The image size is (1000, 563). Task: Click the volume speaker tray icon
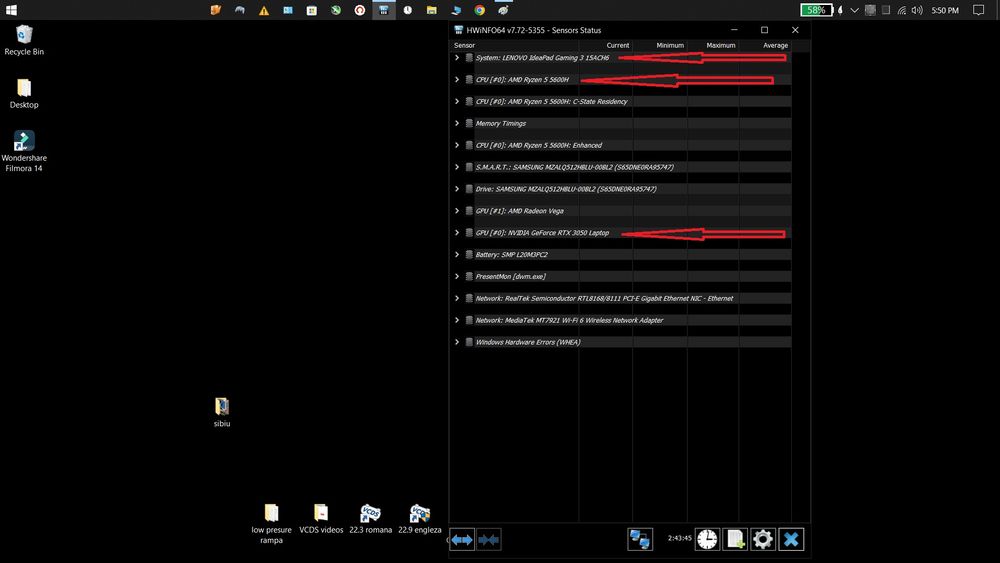[x=917, y=10]
